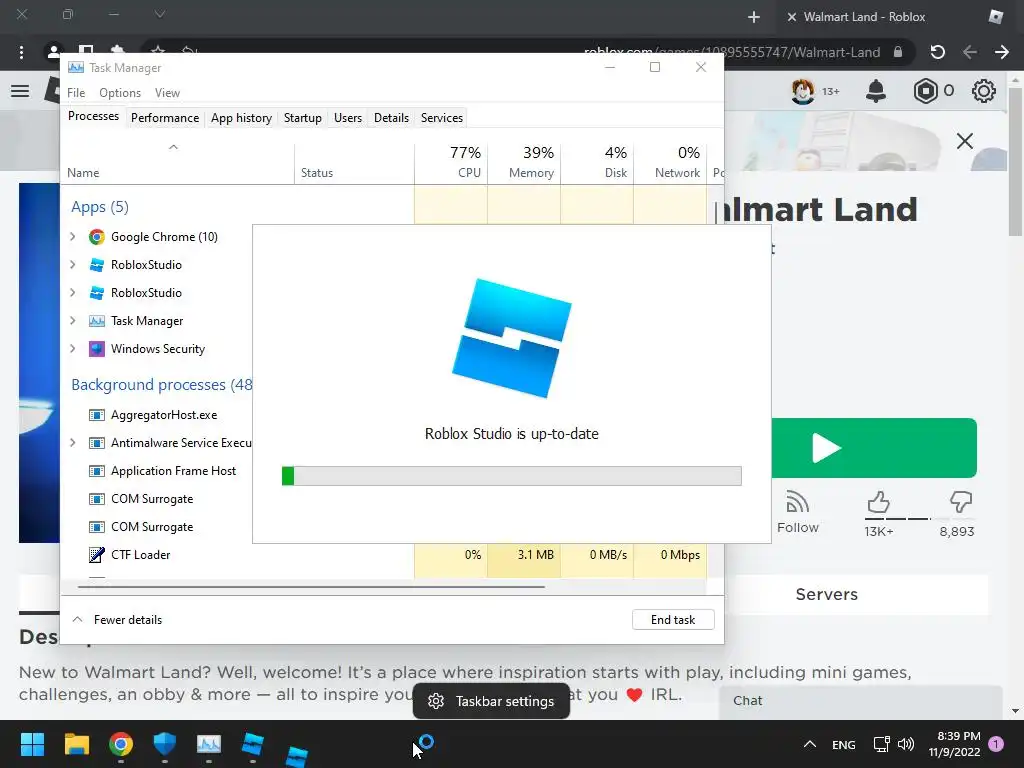
Task: Click the browser page vertical scrollbar
Action: 1016,161
